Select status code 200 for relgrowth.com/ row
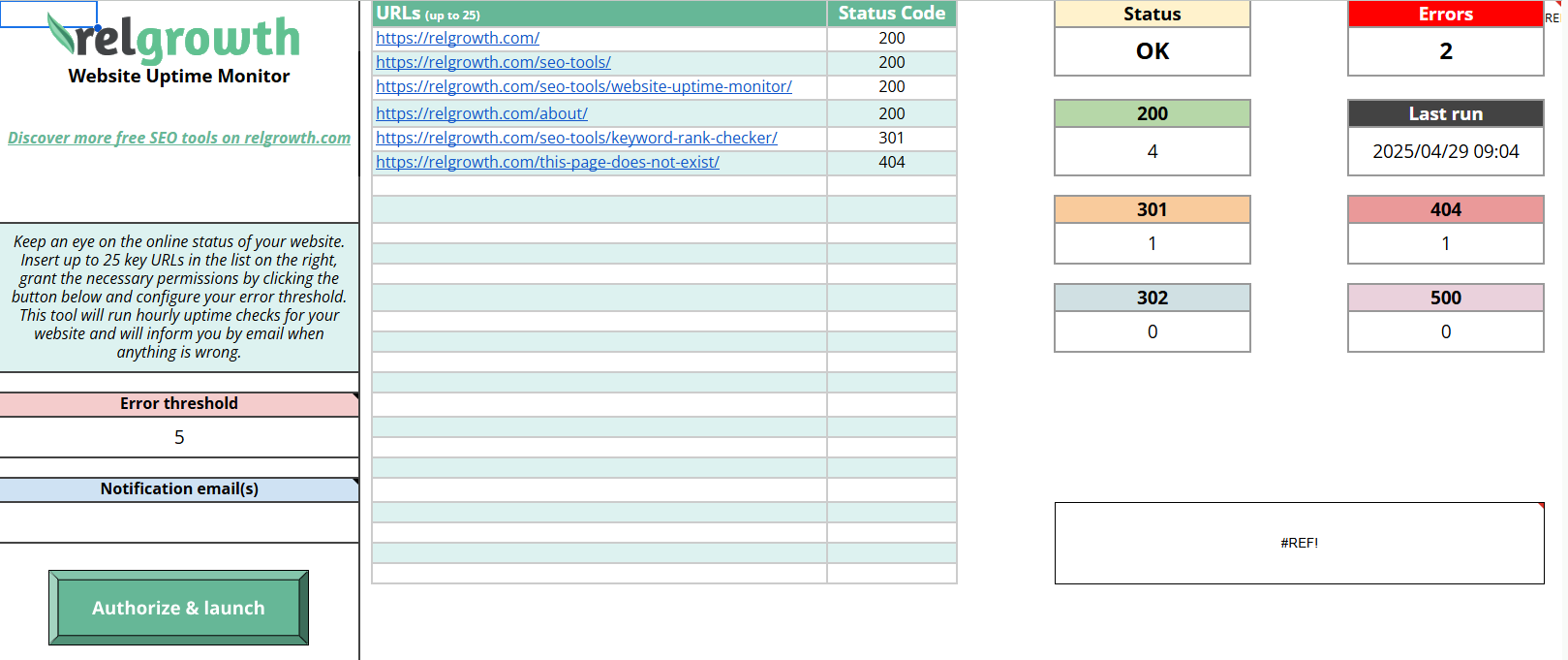 pyautogui.click(x=892, y=38)
